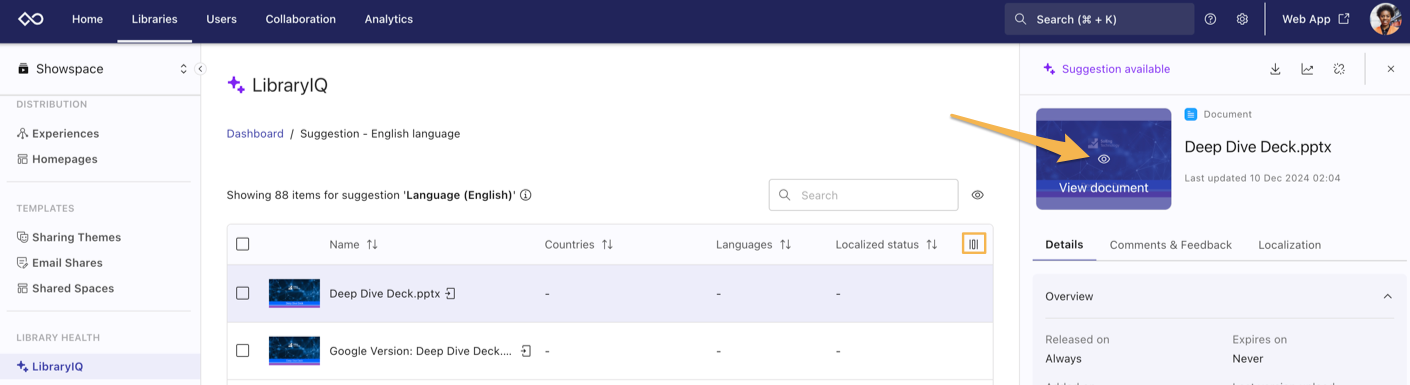Screen dimensions: 1410x385
Task: Click the Suggestion available label
Action: pos(1116,69)
